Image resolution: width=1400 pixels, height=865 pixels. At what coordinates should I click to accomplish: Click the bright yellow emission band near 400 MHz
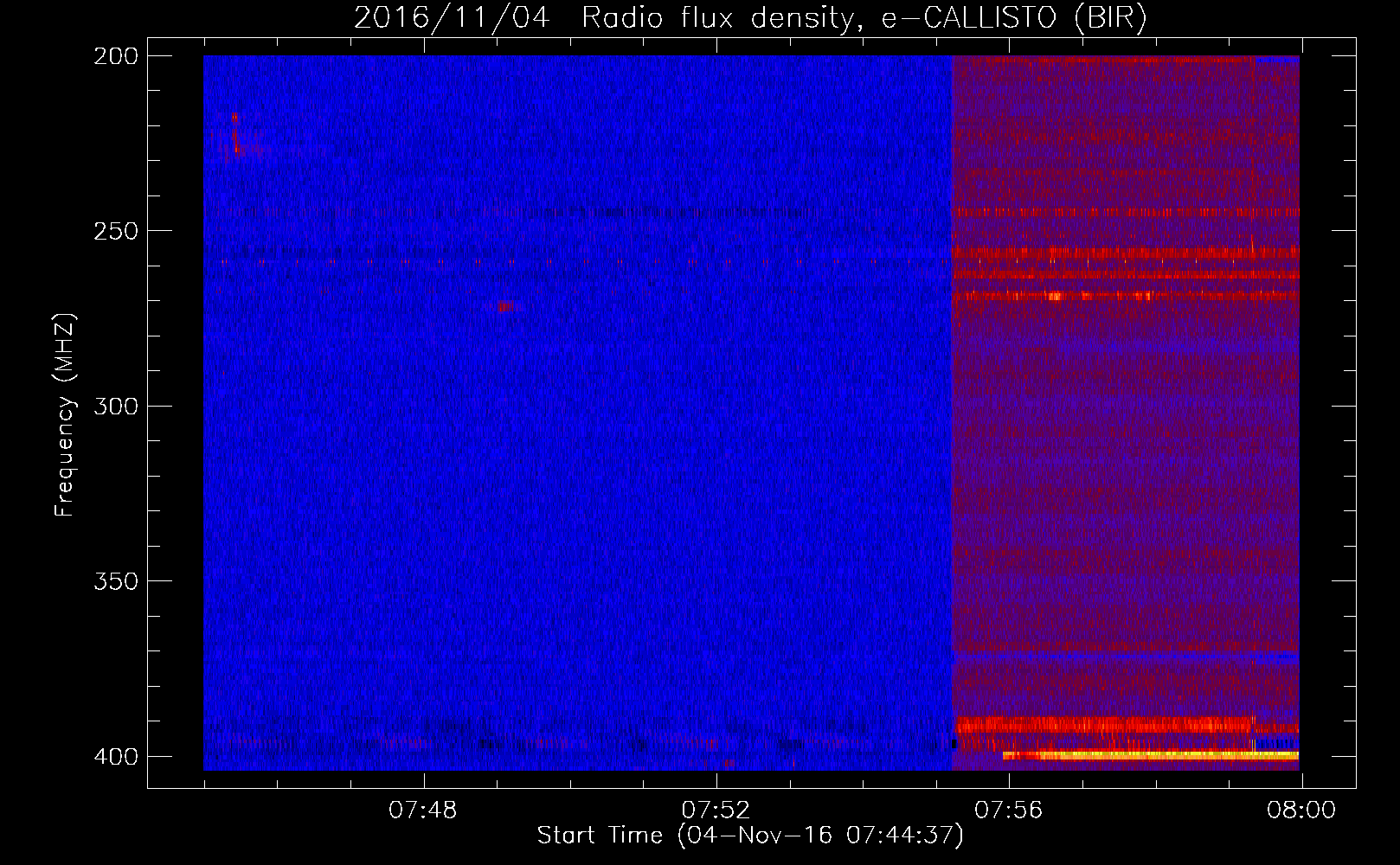pos(1151,755)
